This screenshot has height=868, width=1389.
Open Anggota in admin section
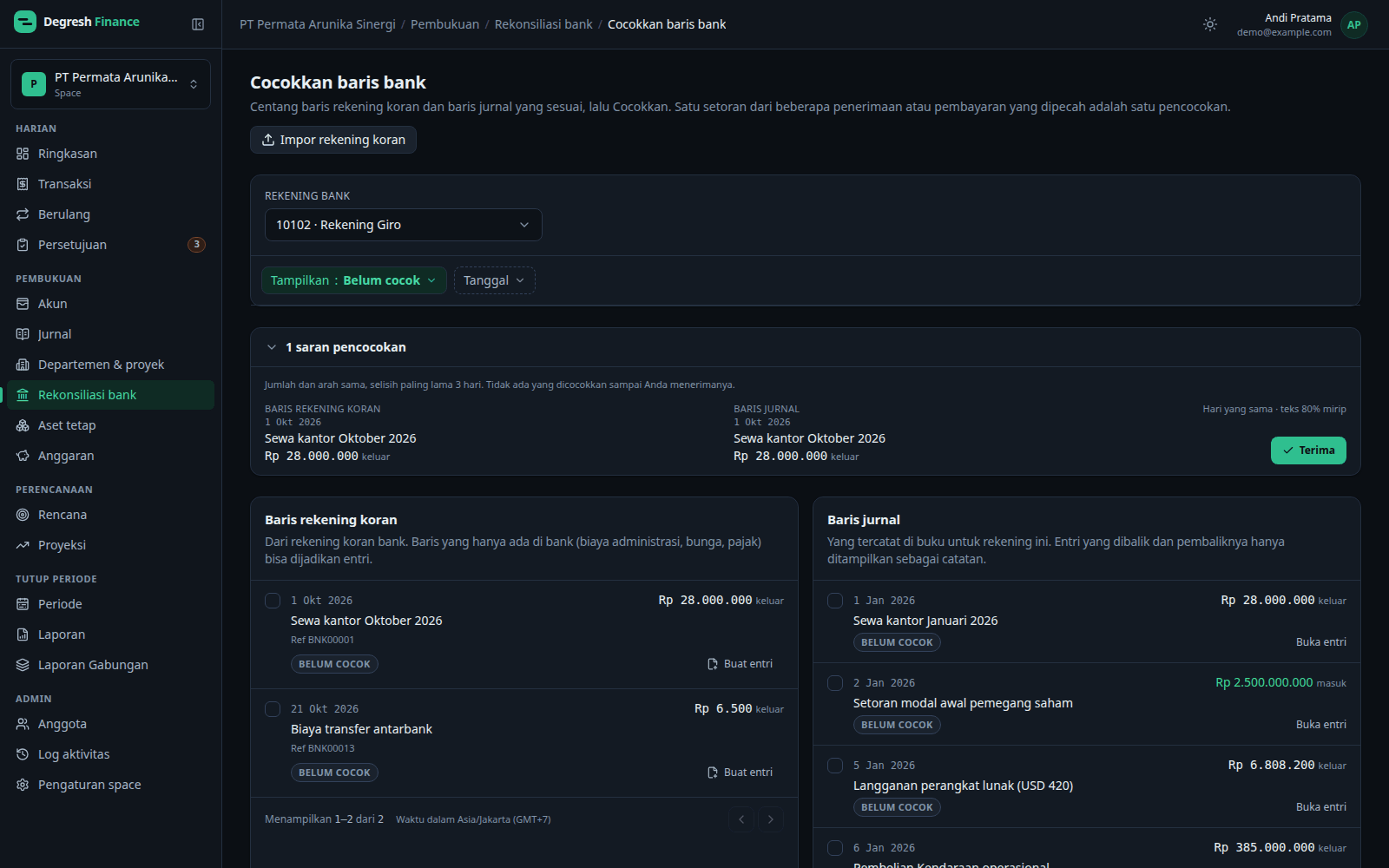110,724
